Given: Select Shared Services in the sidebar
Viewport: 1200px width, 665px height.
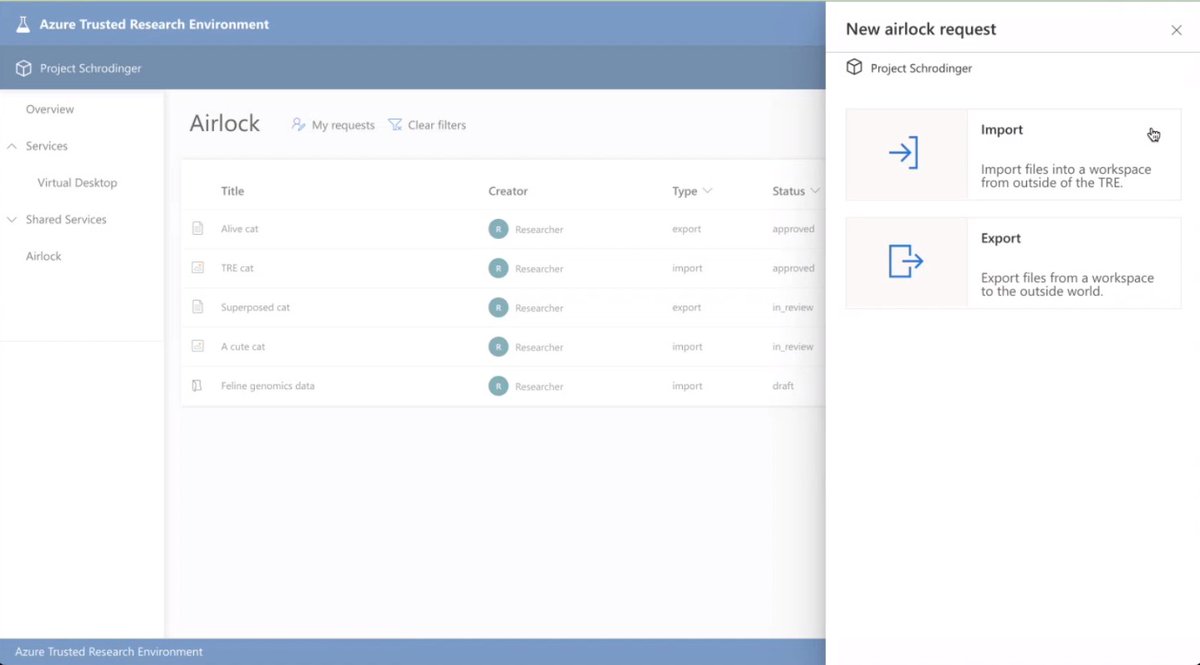Looking at the screenshot, I should 66,219.
